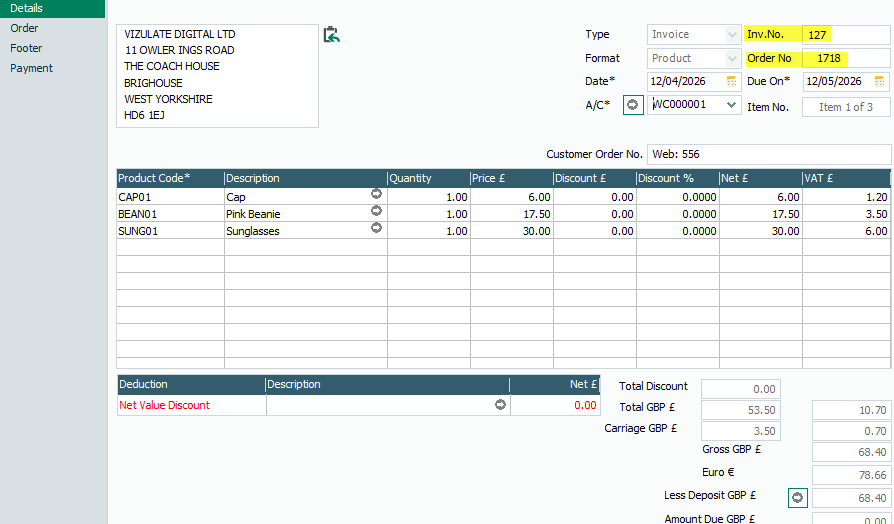Expand the Type dropdown showing Invoice
Viewport: 894px width, 524px height.
(732, 34)
